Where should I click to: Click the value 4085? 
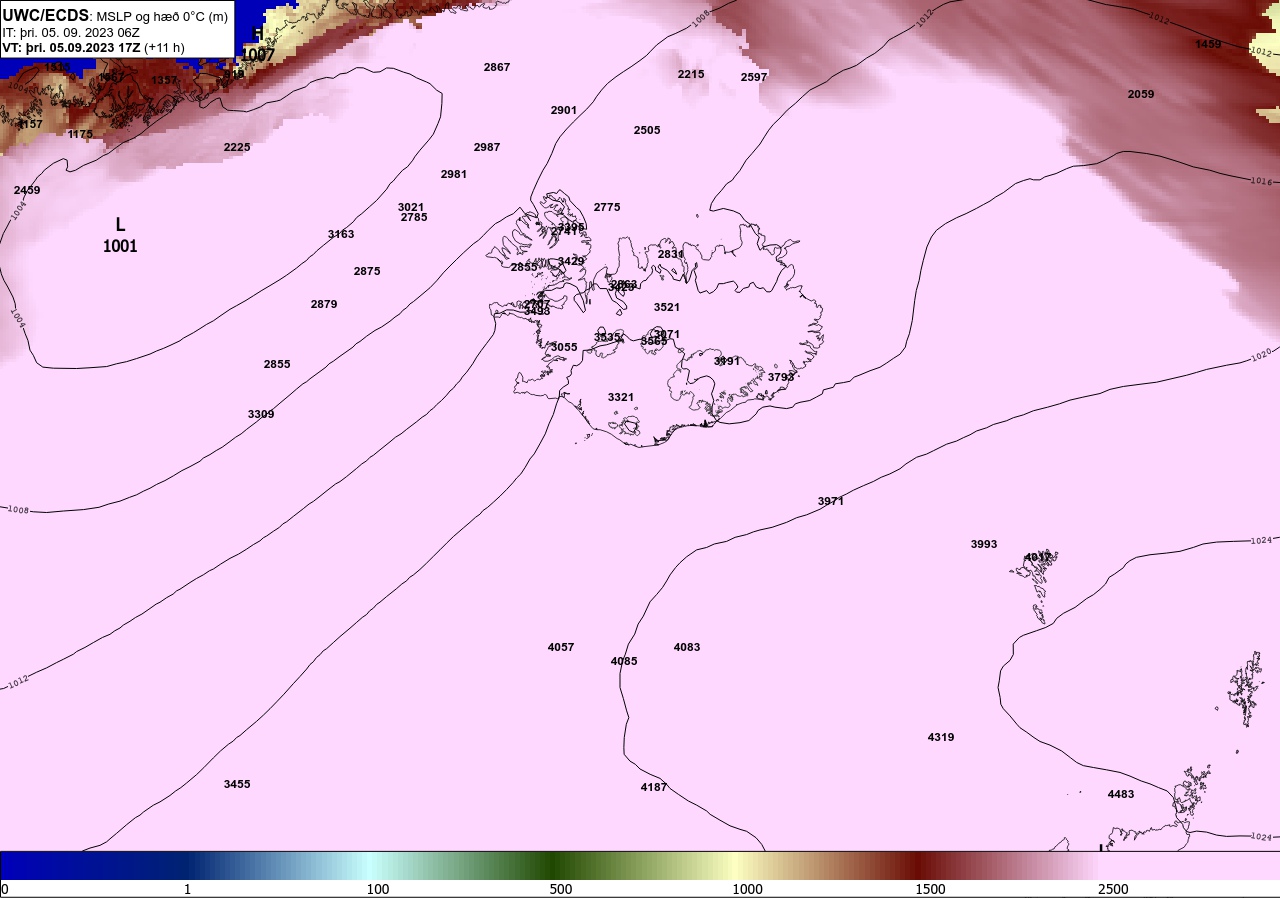pyautogui.click(x=624, y=661)
